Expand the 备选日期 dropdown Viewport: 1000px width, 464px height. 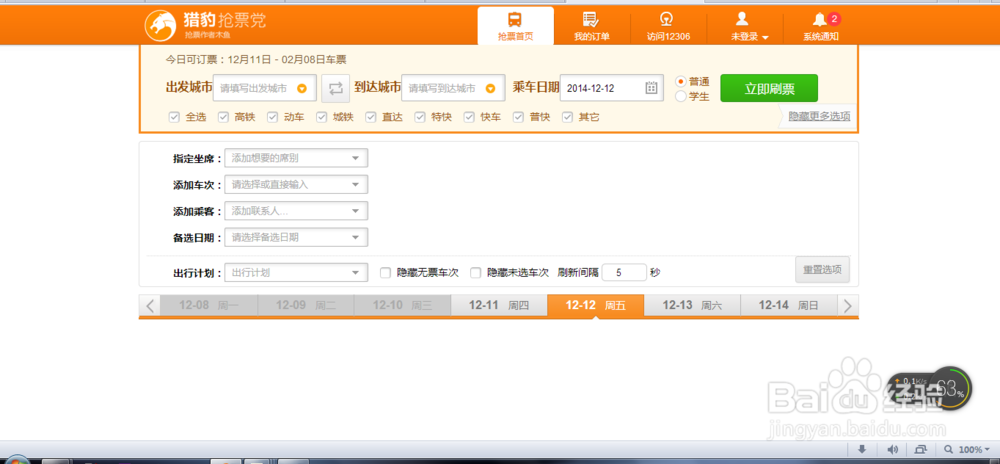click(296, 237)
